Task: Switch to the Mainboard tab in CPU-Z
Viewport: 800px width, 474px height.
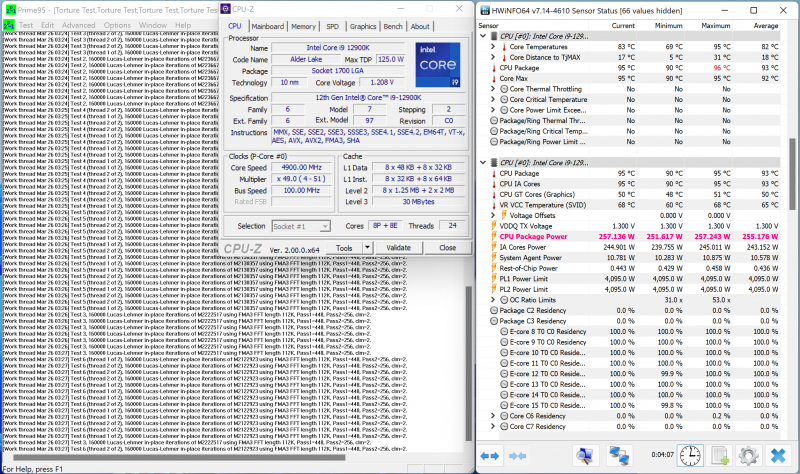Action: (267, 27)
